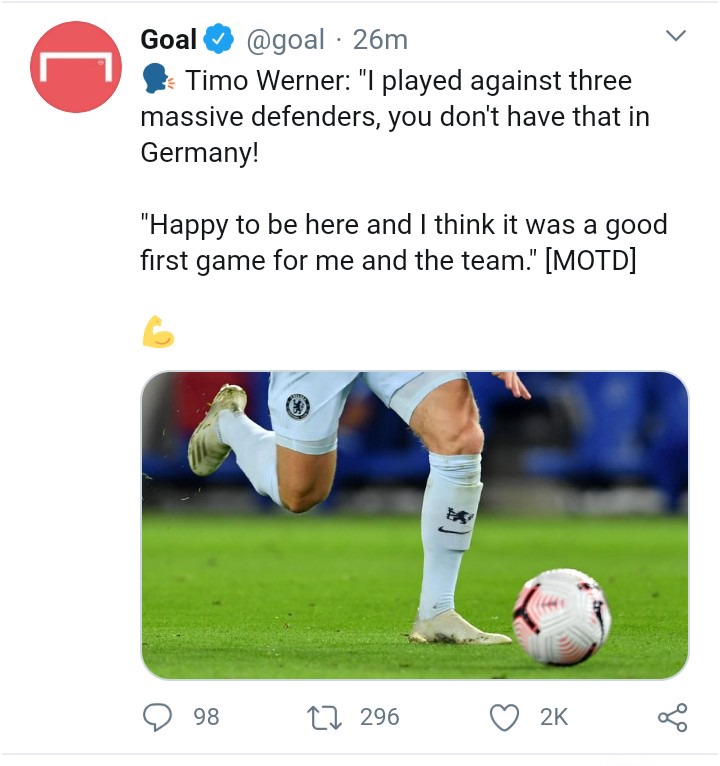The image size is (720, 766).
Task: Open the Goal profile avatar
Action: click(x=76, y=66)
